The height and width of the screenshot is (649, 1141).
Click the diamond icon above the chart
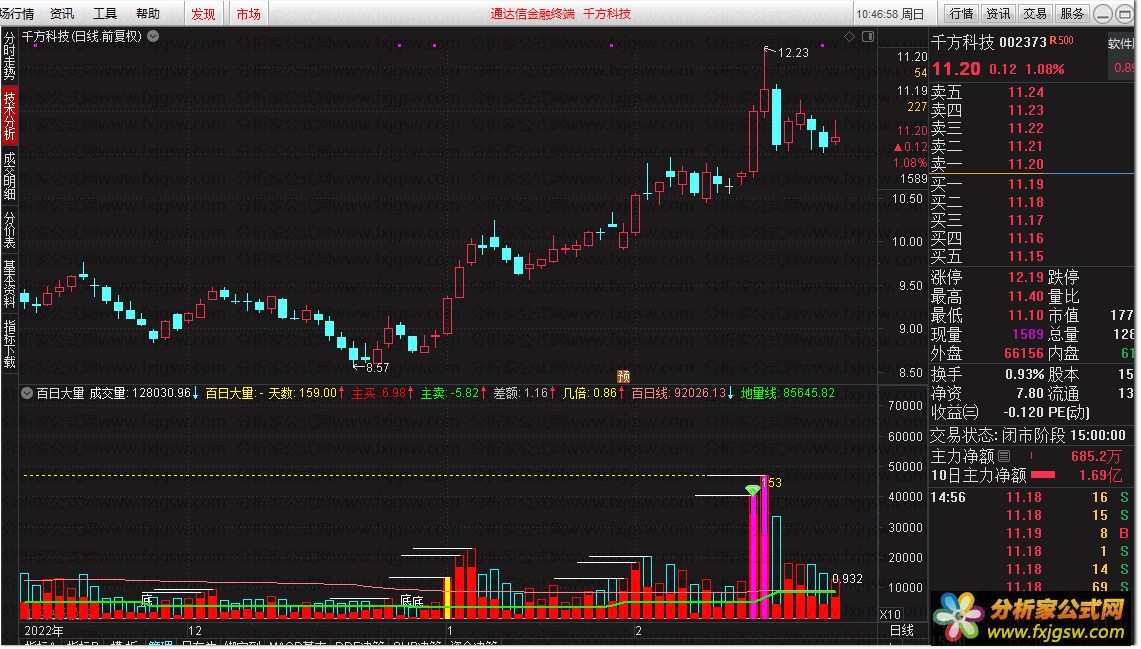click(849, 36)
